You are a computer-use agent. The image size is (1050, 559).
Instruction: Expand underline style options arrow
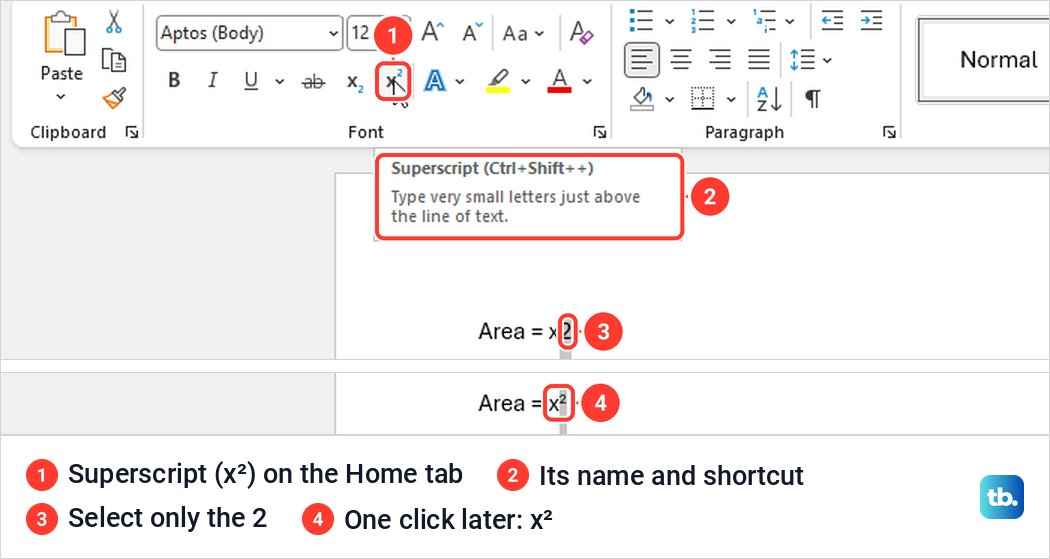(x=279, y=82)
